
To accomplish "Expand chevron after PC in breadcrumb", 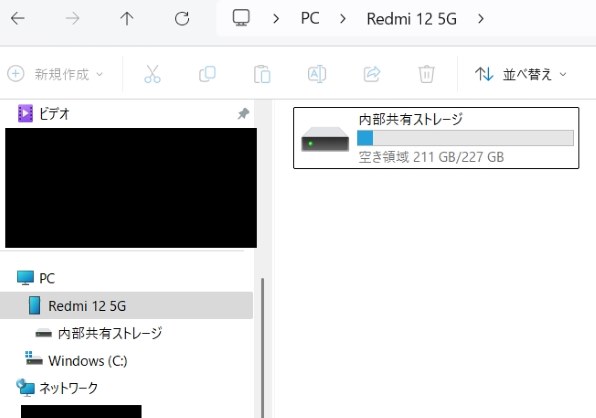I will tap(343, 19).
